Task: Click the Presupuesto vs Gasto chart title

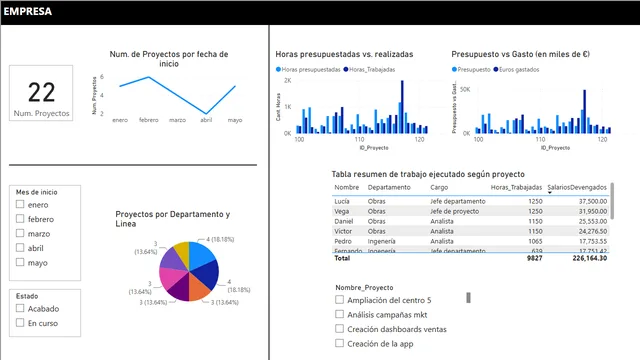Action: (520, 54)
